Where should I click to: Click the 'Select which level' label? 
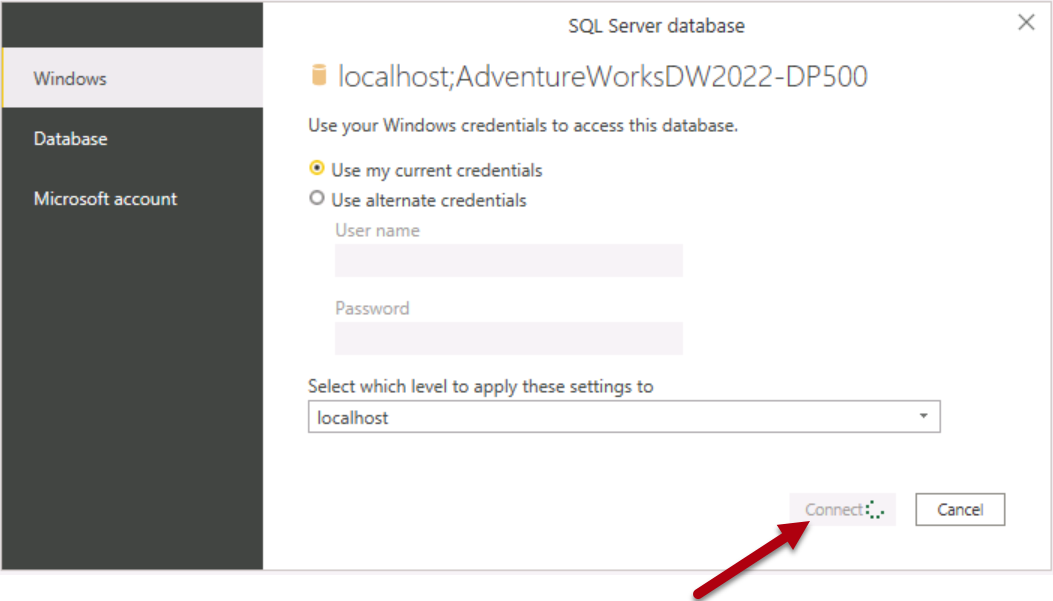[x=480, y=386]
